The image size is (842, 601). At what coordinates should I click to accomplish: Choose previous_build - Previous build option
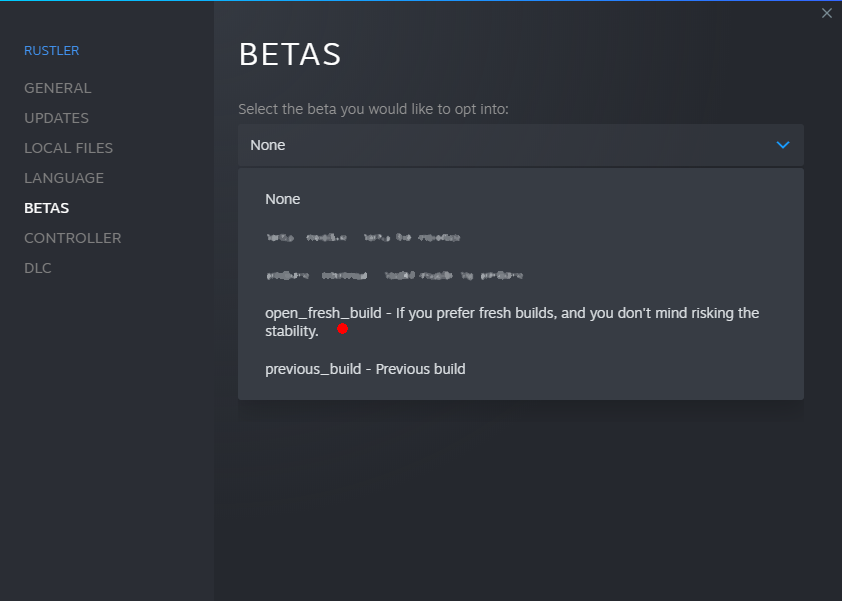click(365, 369)
